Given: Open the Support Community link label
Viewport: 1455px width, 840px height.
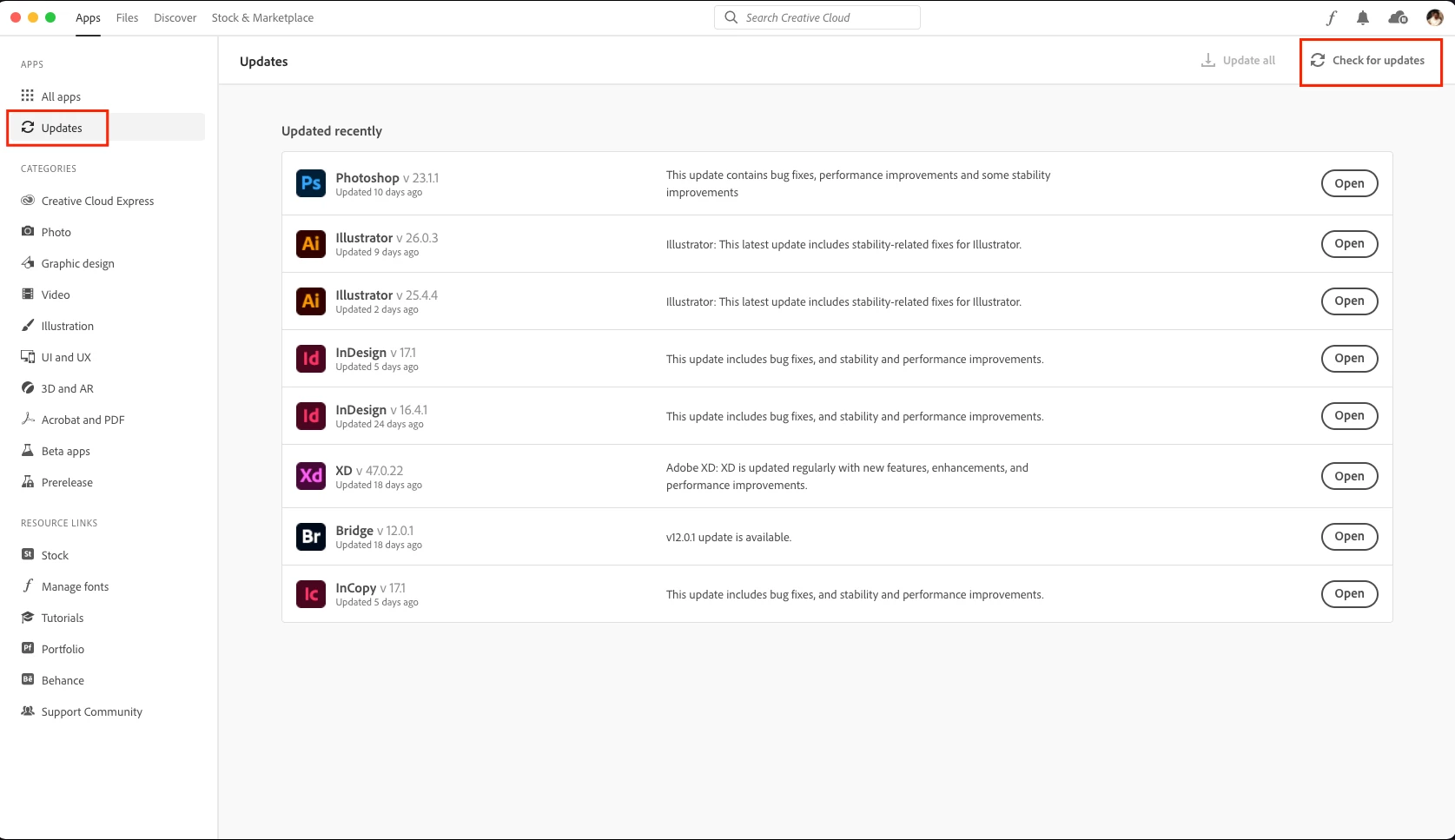Looking at the screenshot, I should pos(92,711).
